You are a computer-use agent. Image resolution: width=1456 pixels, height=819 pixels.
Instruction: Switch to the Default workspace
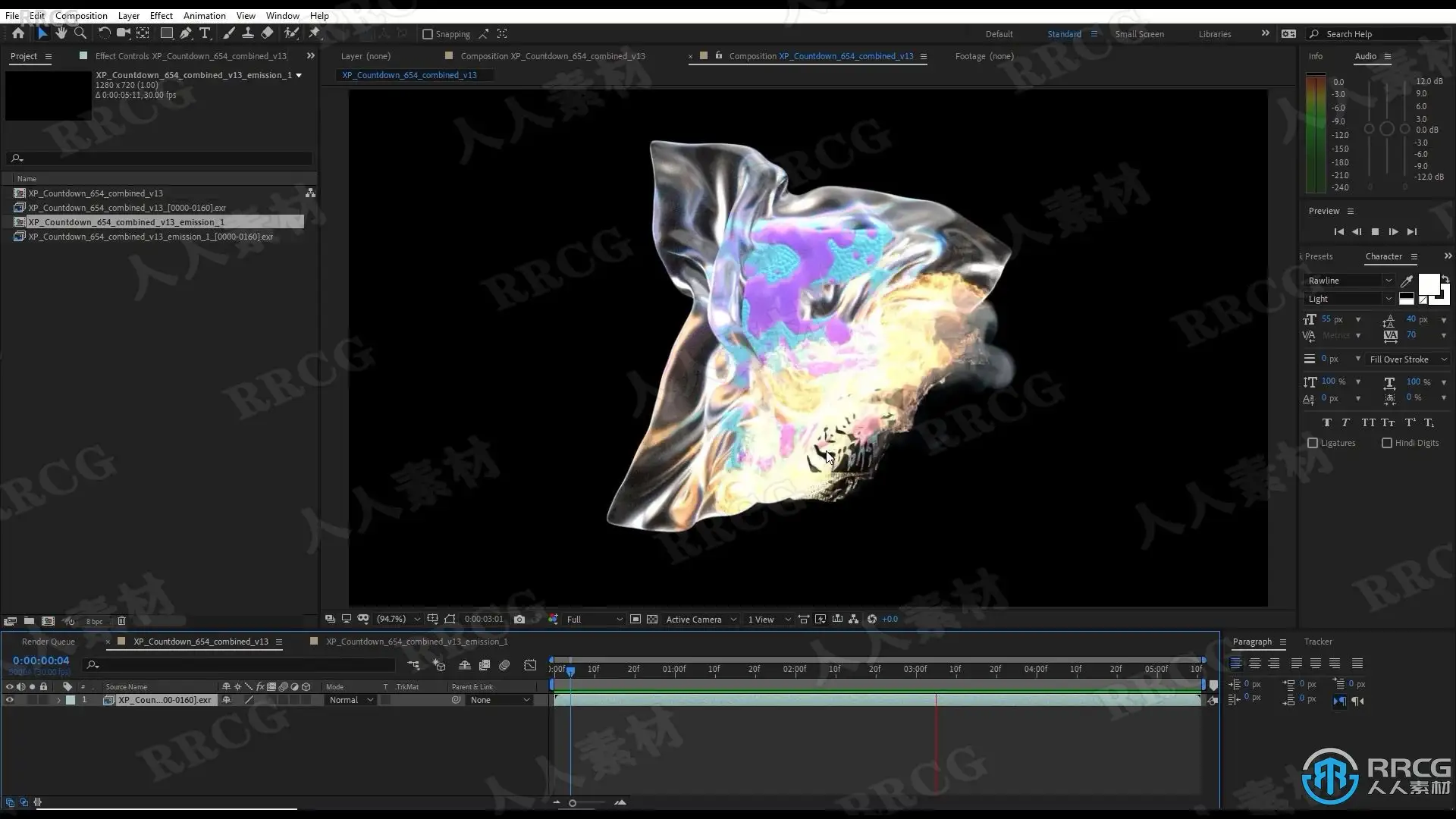point(999,34)
